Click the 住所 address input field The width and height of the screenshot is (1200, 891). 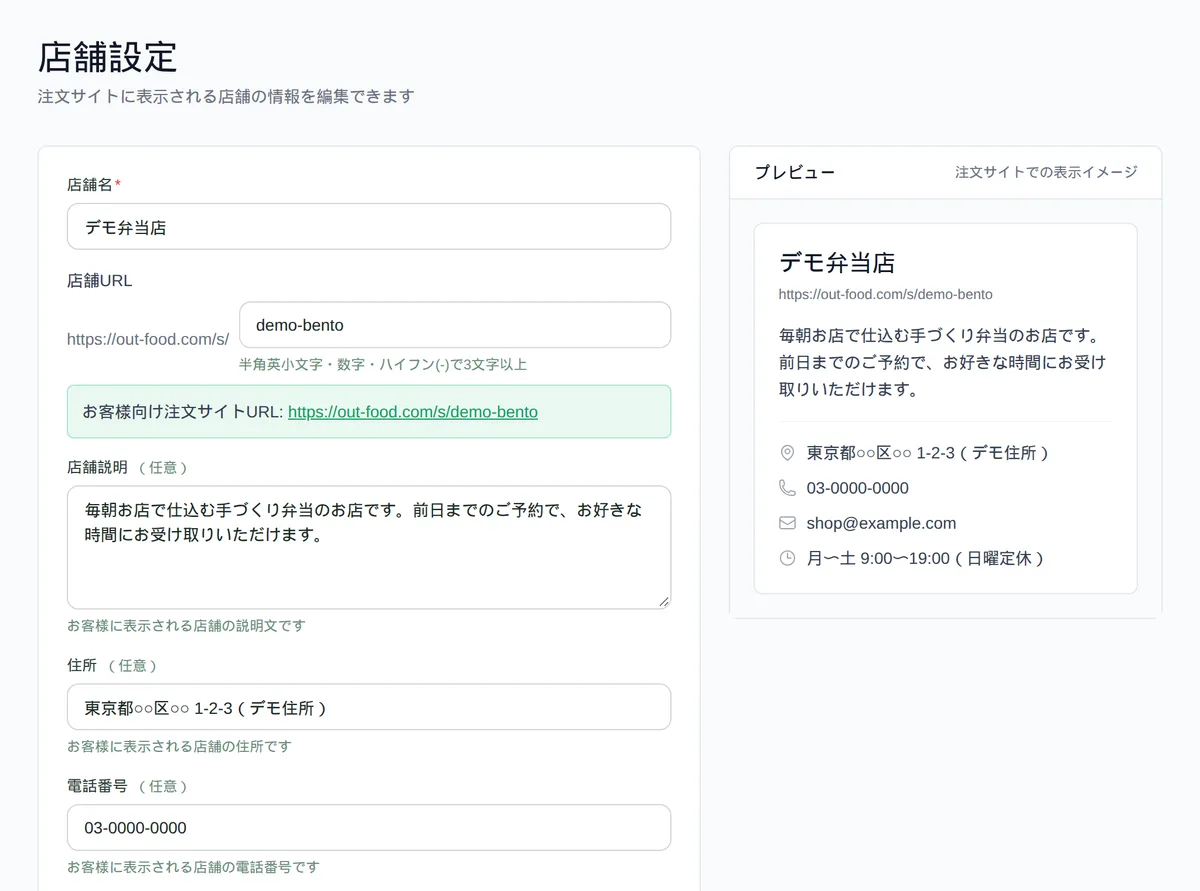369,707
